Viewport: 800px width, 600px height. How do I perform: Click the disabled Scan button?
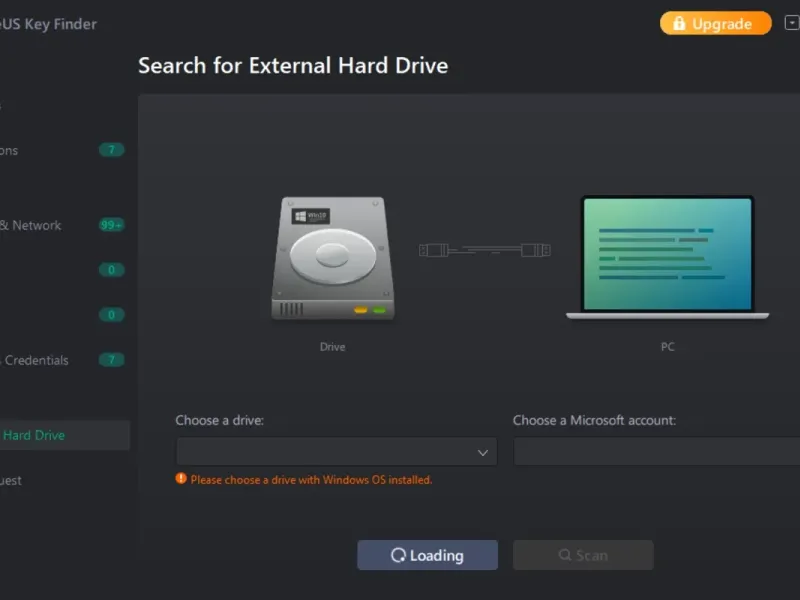pos(583,555)
